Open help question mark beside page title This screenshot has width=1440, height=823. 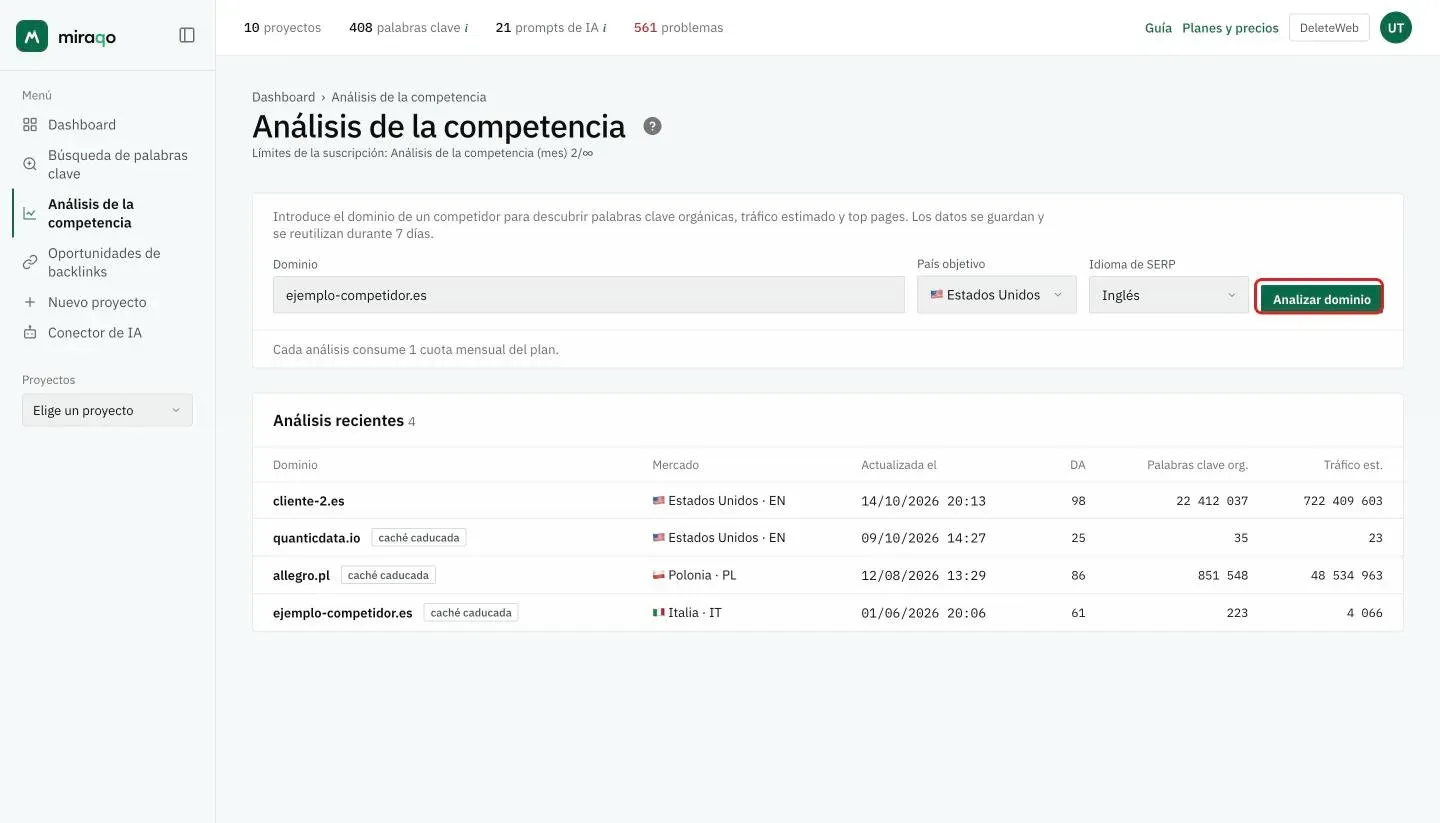click(652, 126)
